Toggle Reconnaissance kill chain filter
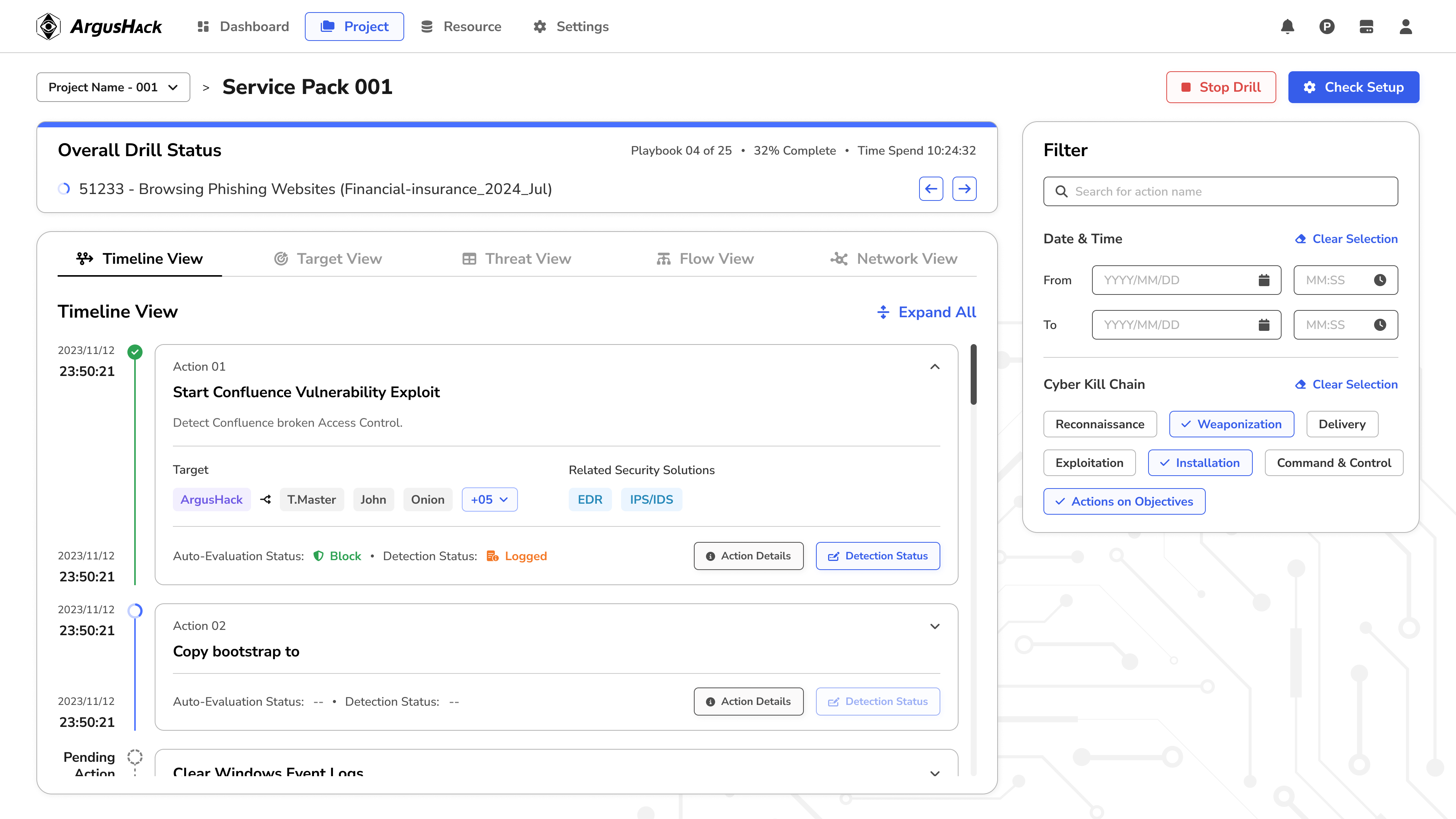This screenshot has height=819, width=1456. pyautogui.click(x=1100, y=424)
